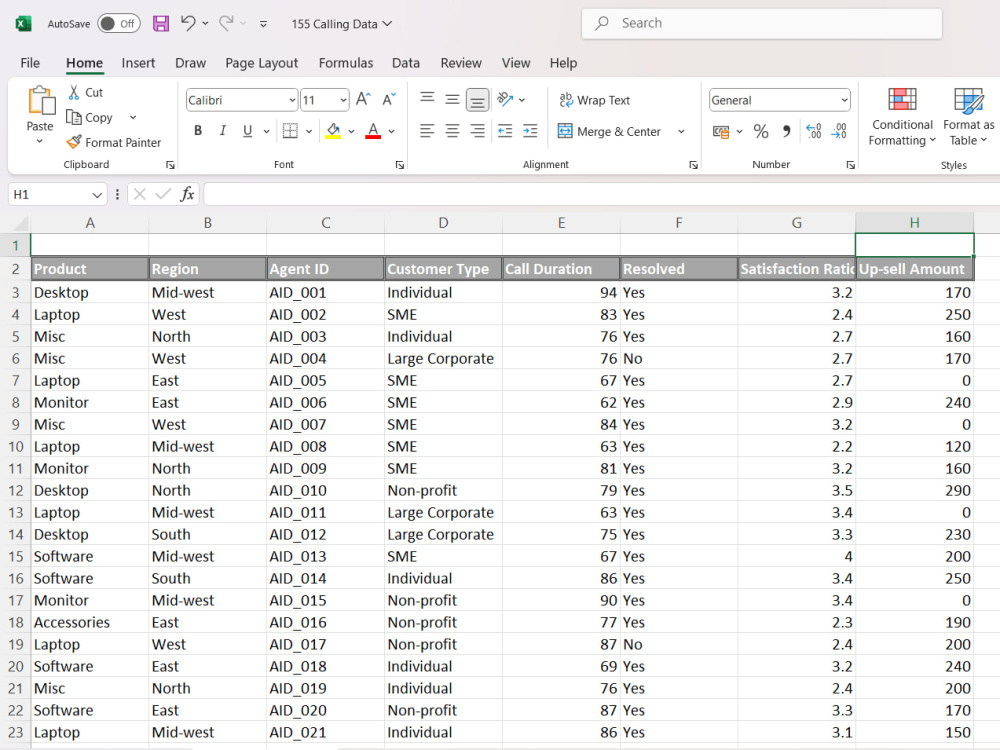Select column D header
The image size is (1000, 750).
[x=443, y=223]
